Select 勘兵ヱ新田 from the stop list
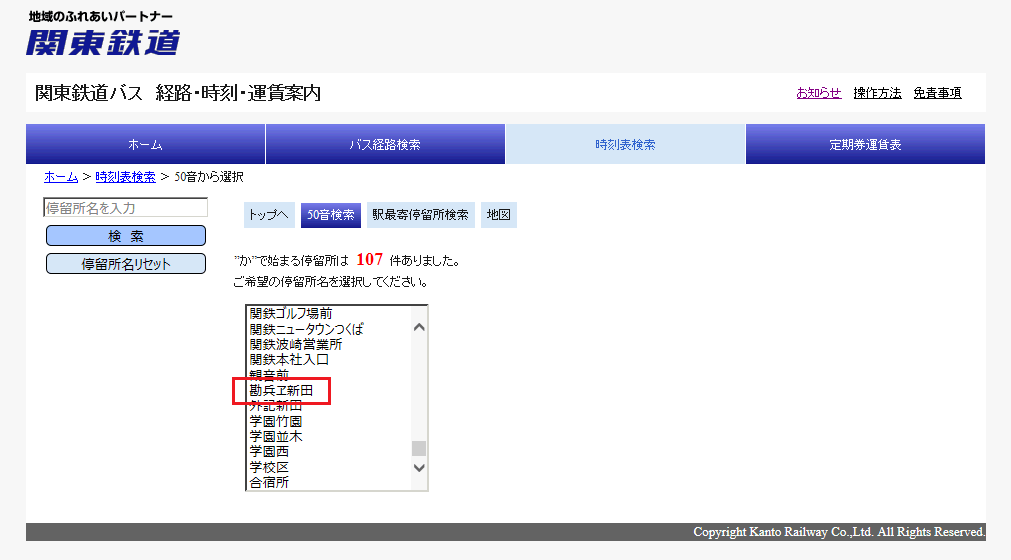The width and height of the screenshot is (1011, 560). click(281, 391)
